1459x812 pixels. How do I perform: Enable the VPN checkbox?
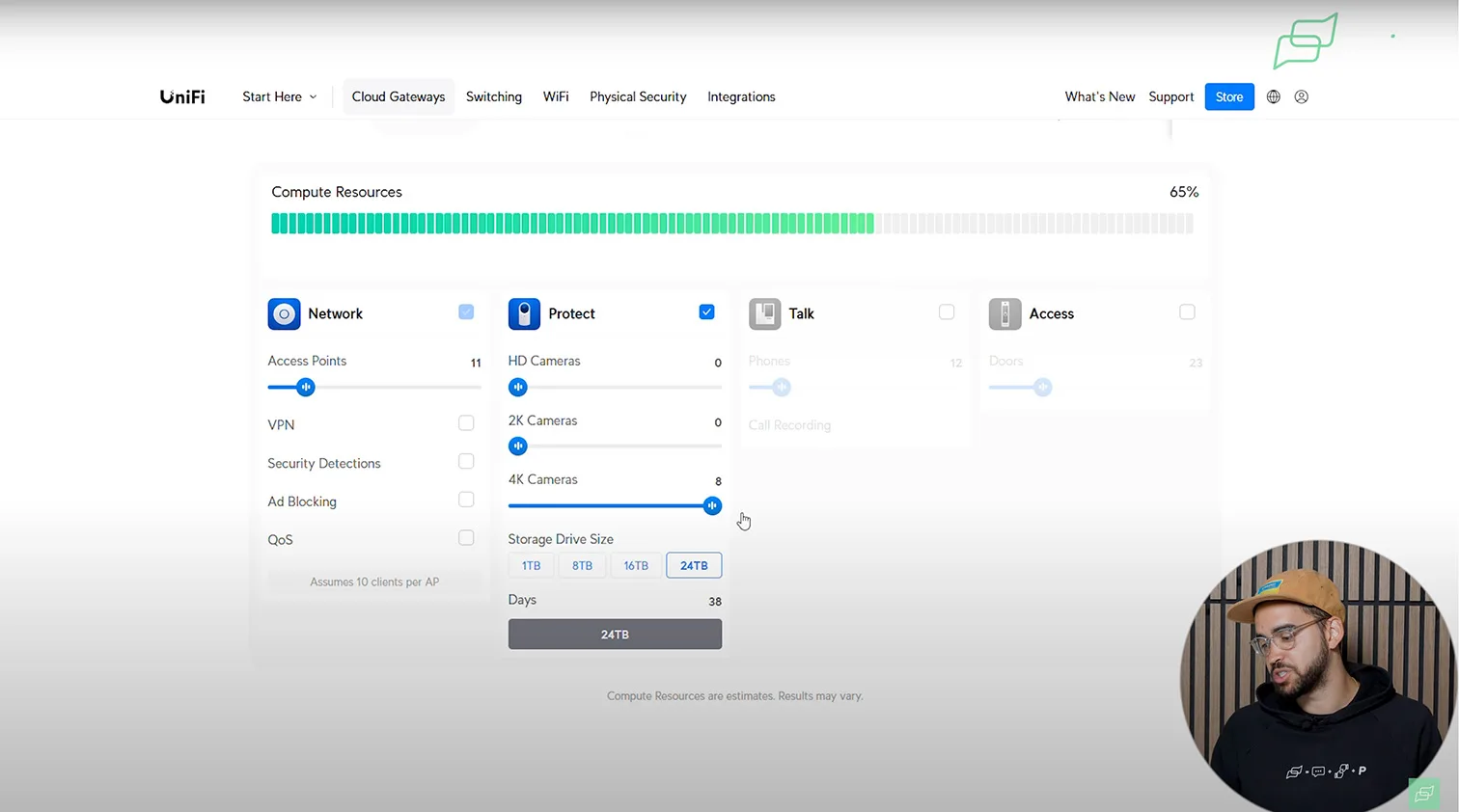click(466, 423)
